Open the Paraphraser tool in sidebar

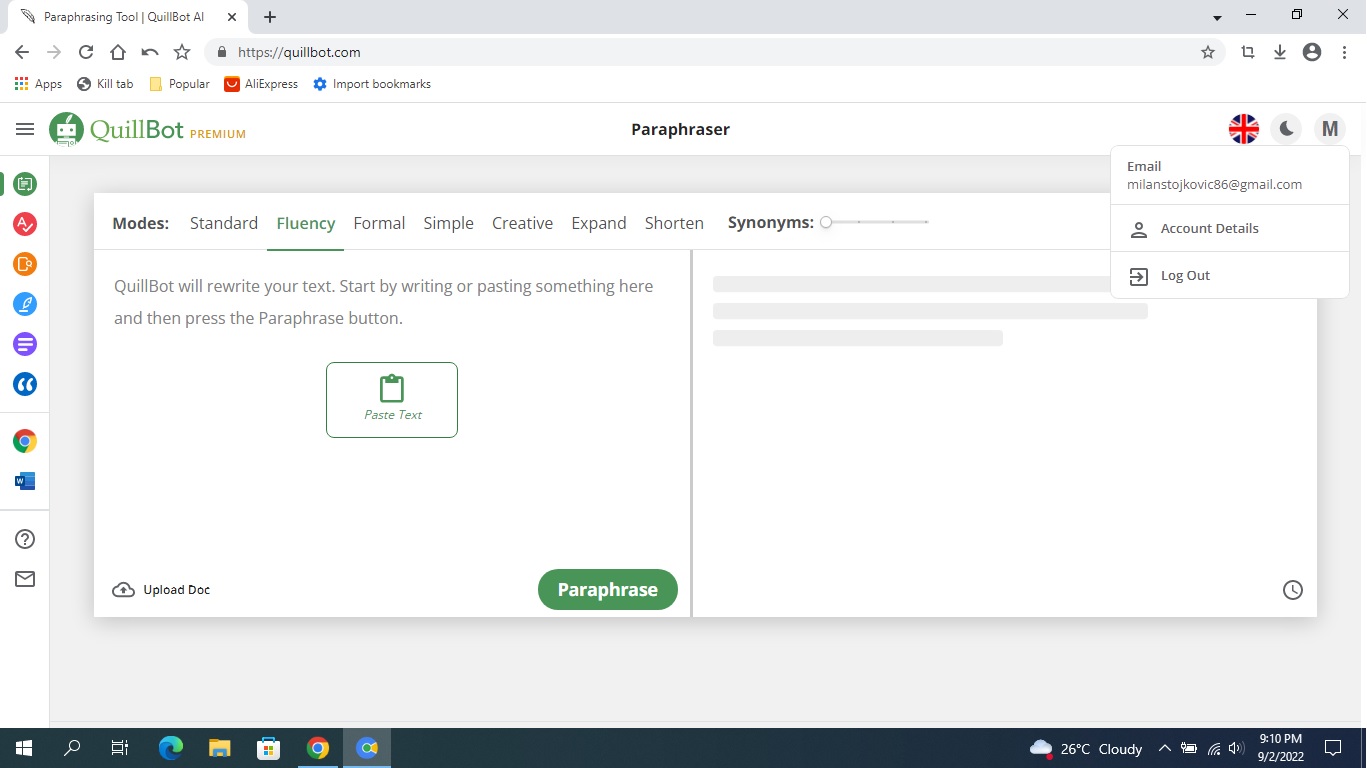click(25, 184)
